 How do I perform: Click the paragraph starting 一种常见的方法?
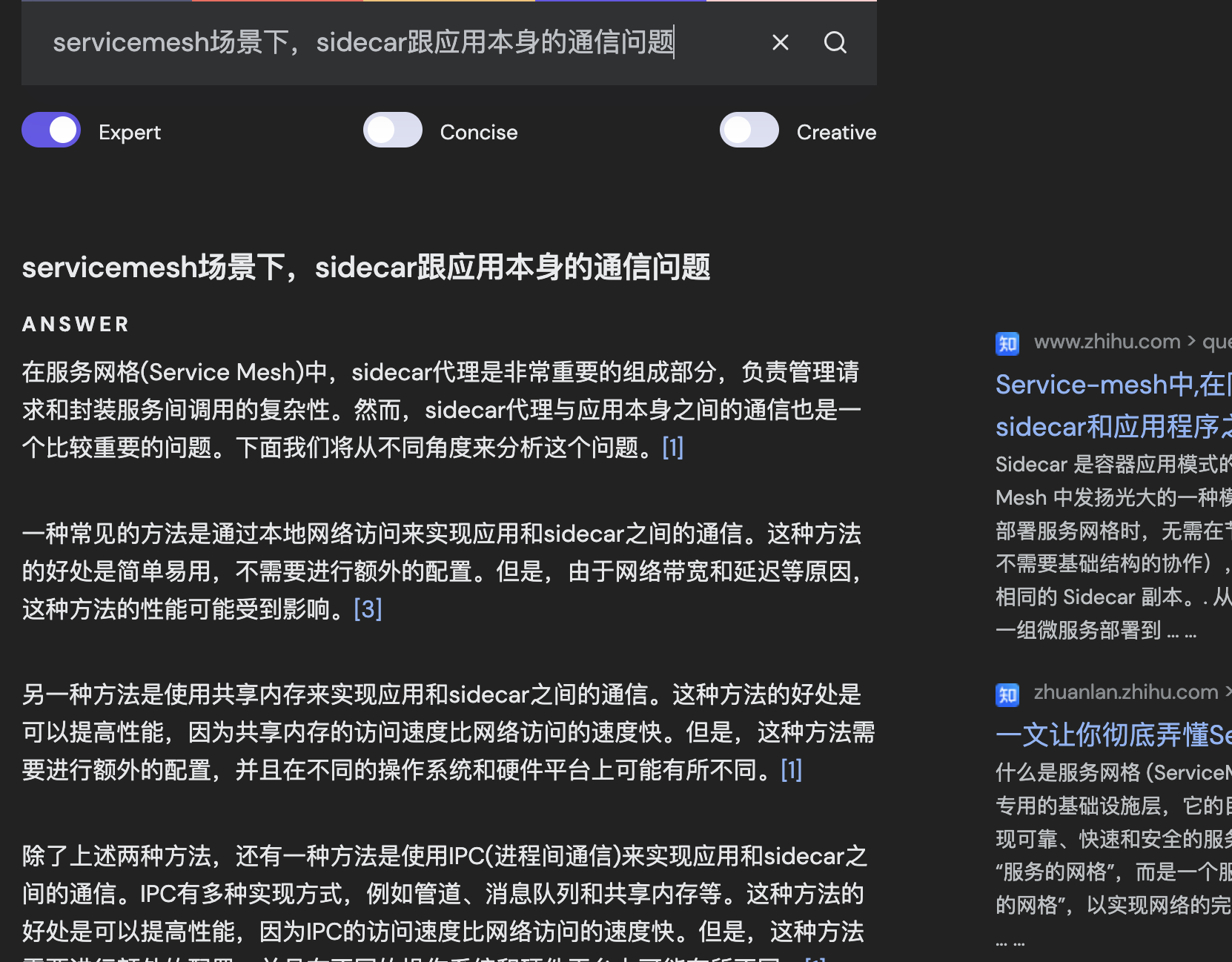(442, 571)
